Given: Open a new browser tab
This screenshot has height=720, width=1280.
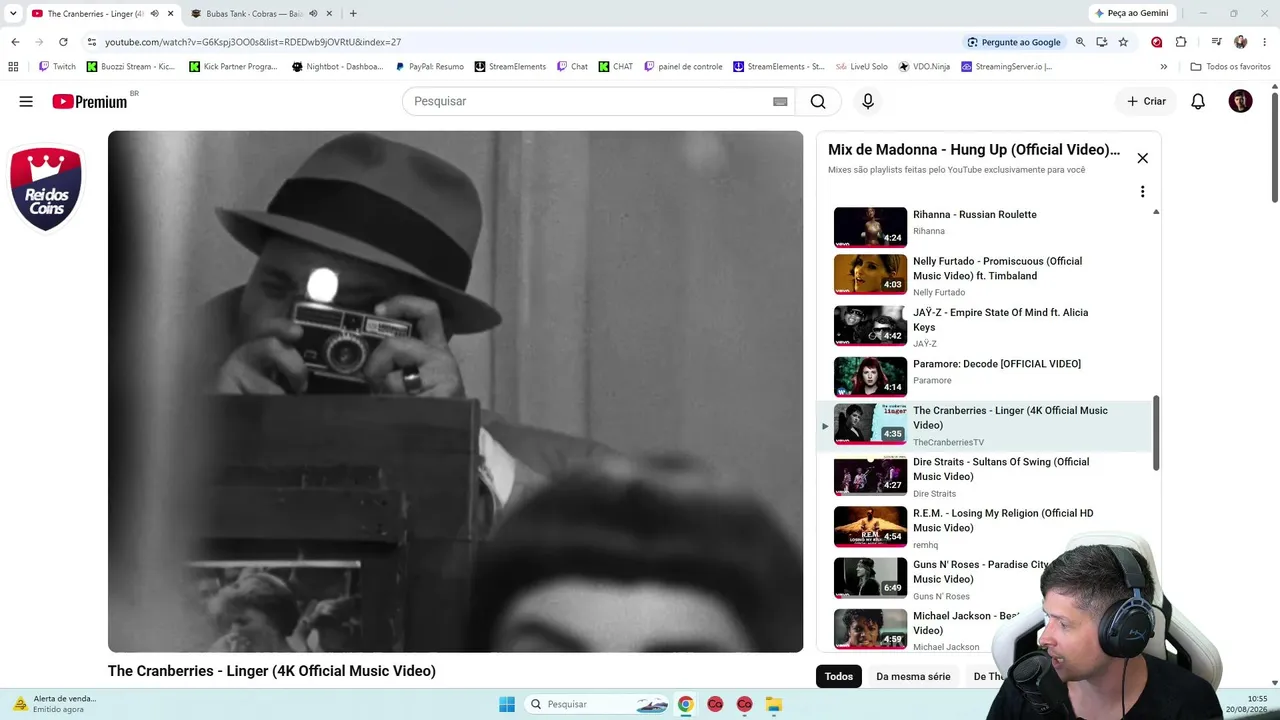Looking at the screenshot, I should [x=353, y=14].
